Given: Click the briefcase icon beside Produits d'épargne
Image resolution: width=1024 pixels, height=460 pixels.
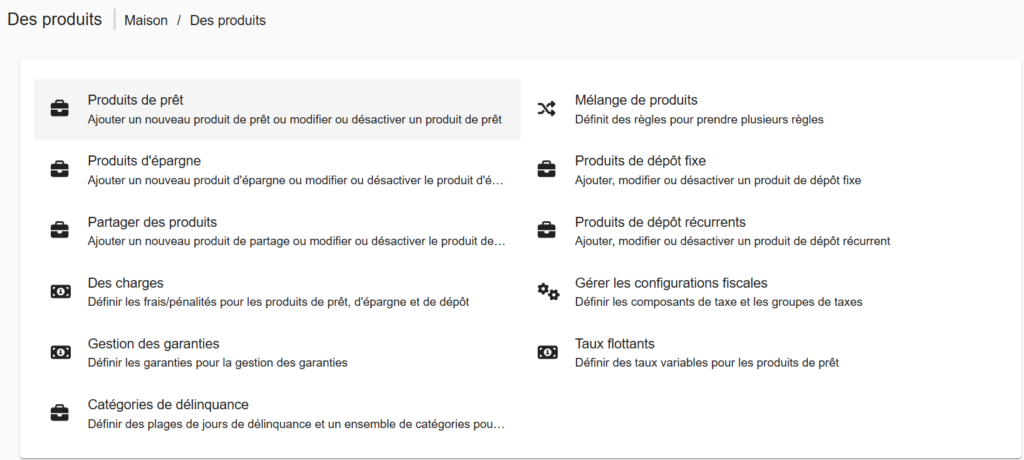Looking at the screenshot, I should (x=60, y=169).
